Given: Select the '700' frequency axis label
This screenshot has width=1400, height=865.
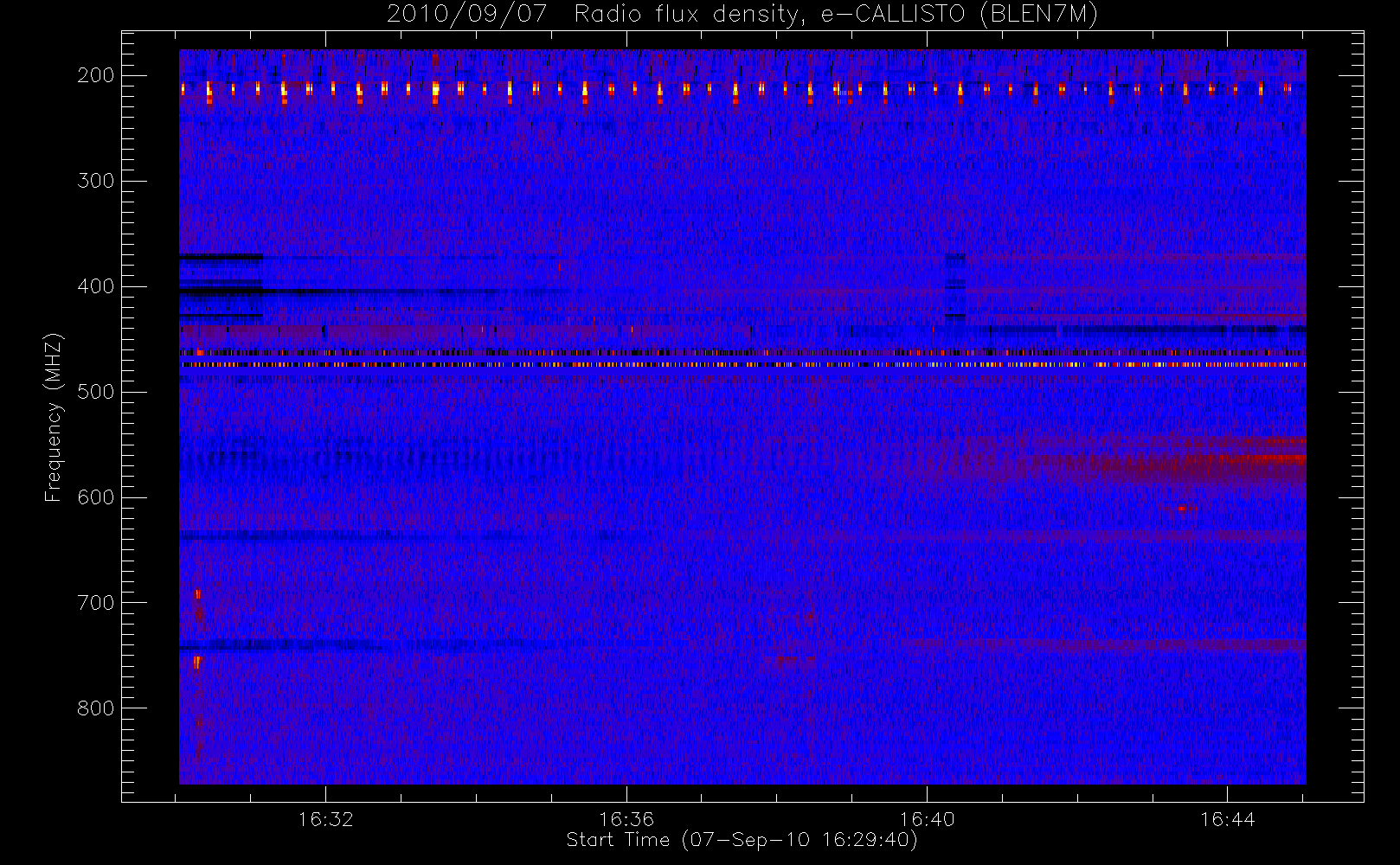Looking at the screenshot, I should tap(95, 603).
